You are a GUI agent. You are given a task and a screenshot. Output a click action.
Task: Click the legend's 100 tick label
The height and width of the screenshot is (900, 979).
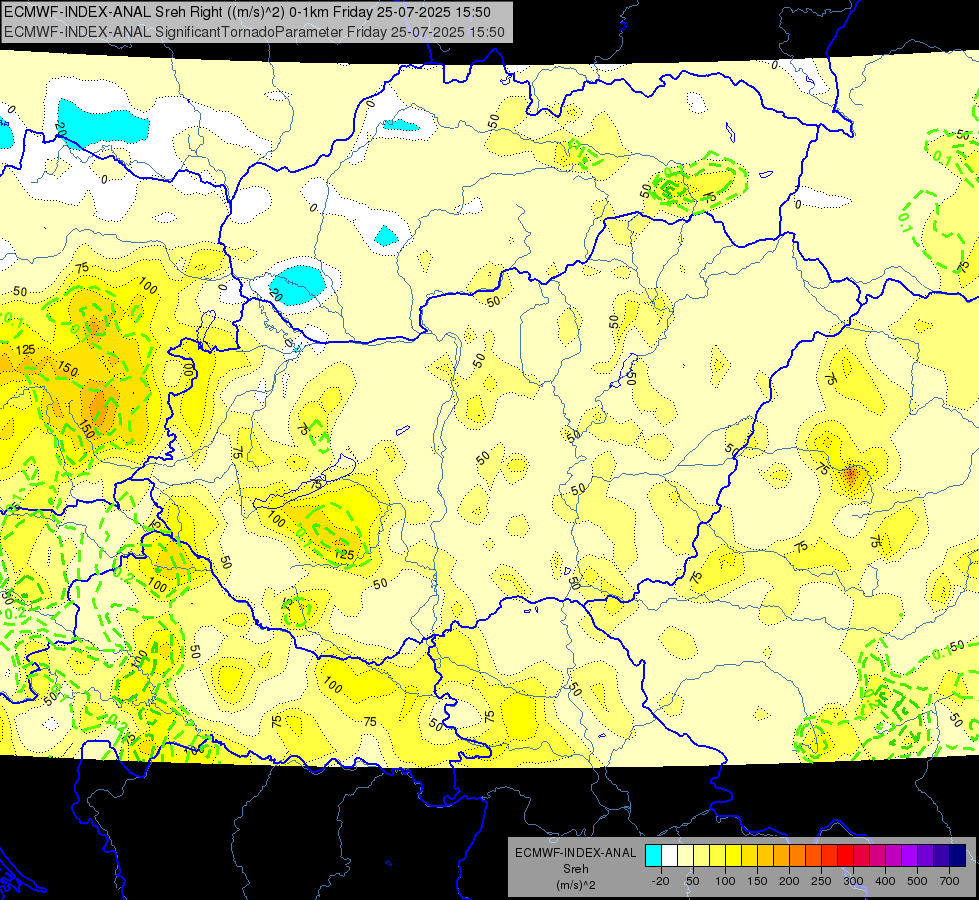pyautogui.click(x=725, y=881)
